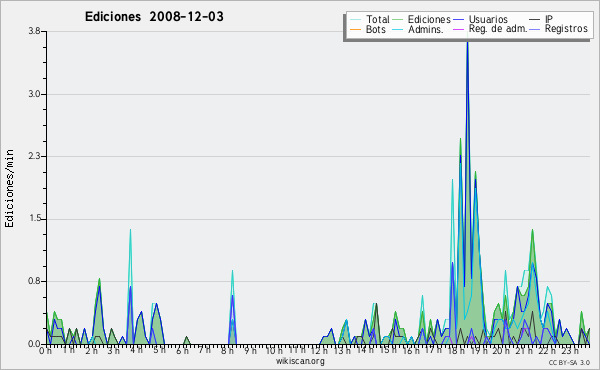
Task: Click the y-axis value "1.5"
Action: pyautogui.click(x=34, y=219)
